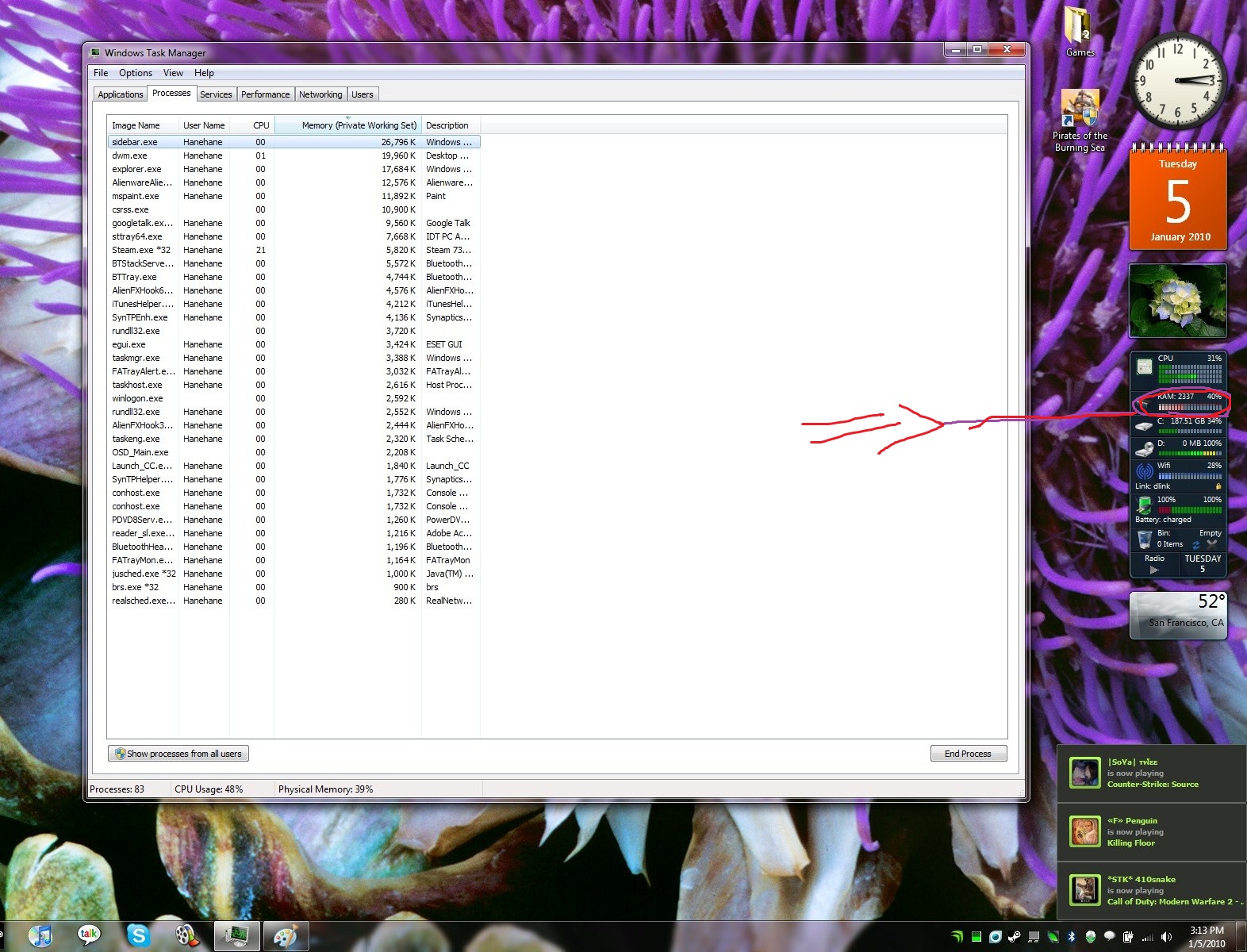The height and width of the screenshot is (952, 1247).
Task: Open the Options menu
Action: coord(136,73)
